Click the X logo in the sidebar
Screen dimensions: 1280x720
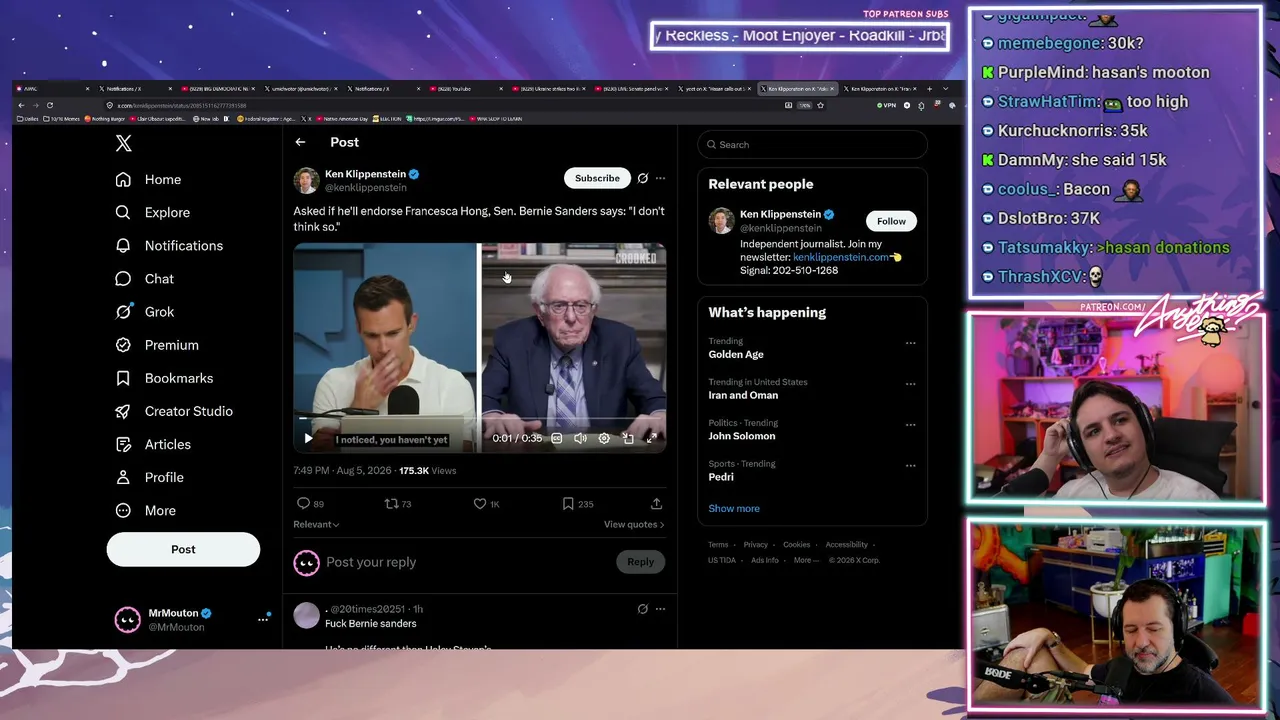click(x=124, y=144)
